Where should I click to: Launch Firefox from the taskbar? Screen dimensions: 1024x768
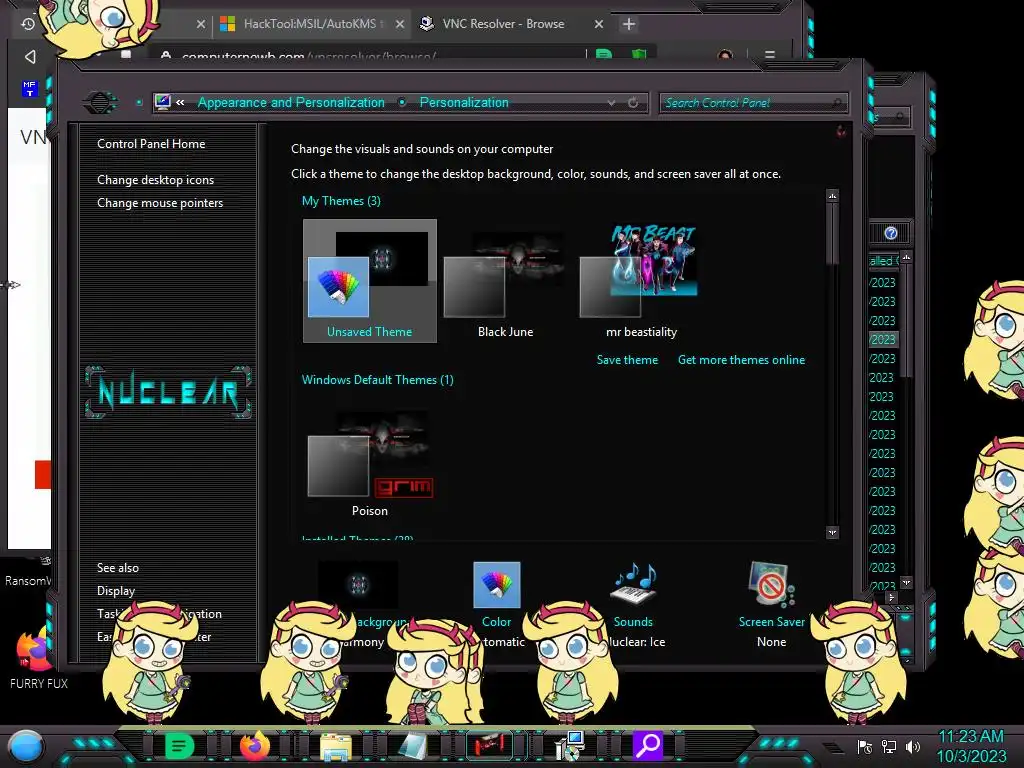(255, 745)
